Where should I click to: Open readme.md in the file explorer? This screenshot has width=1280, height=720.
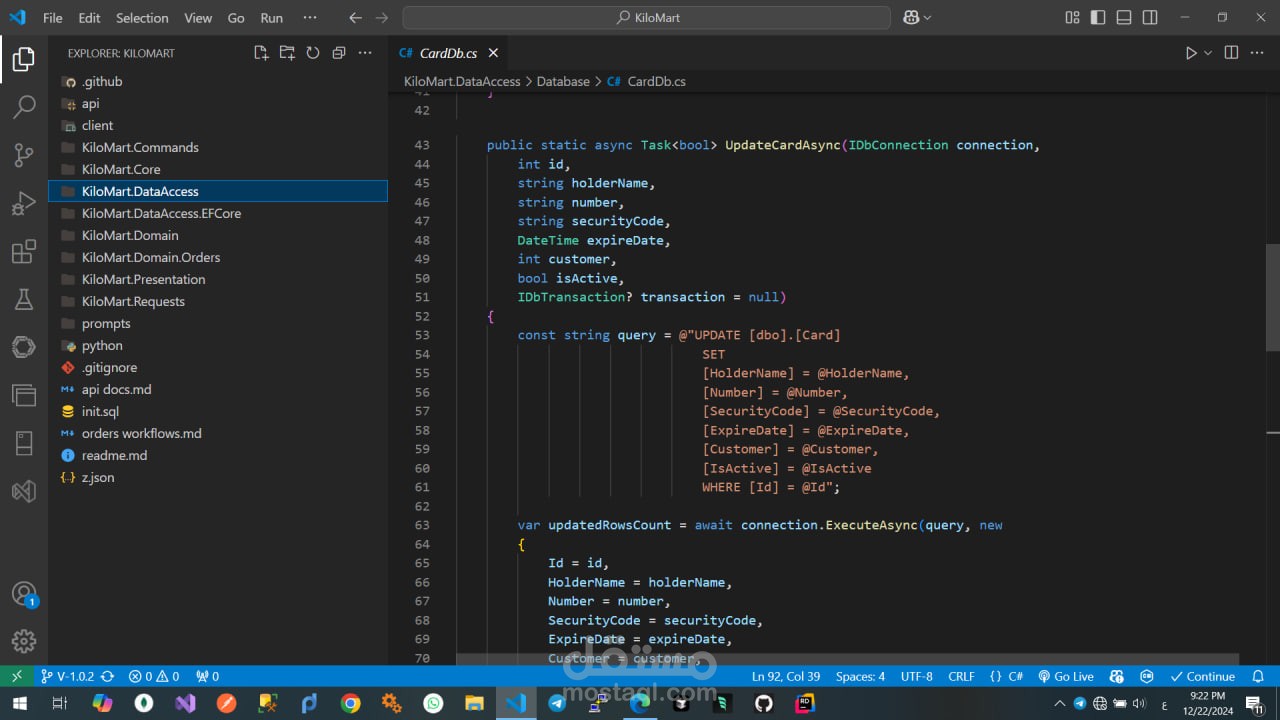pyautogui.click(x=114, y=455)
